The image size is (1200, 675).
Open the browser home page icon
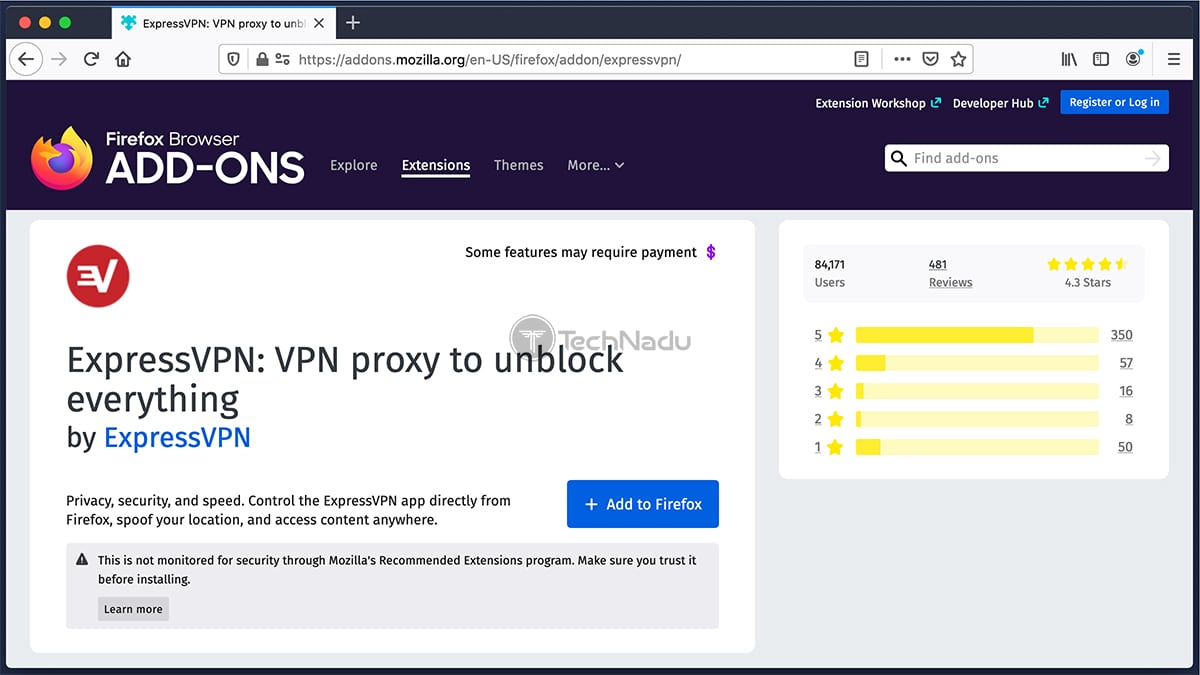pyautogui.click(x=123, y=59)
